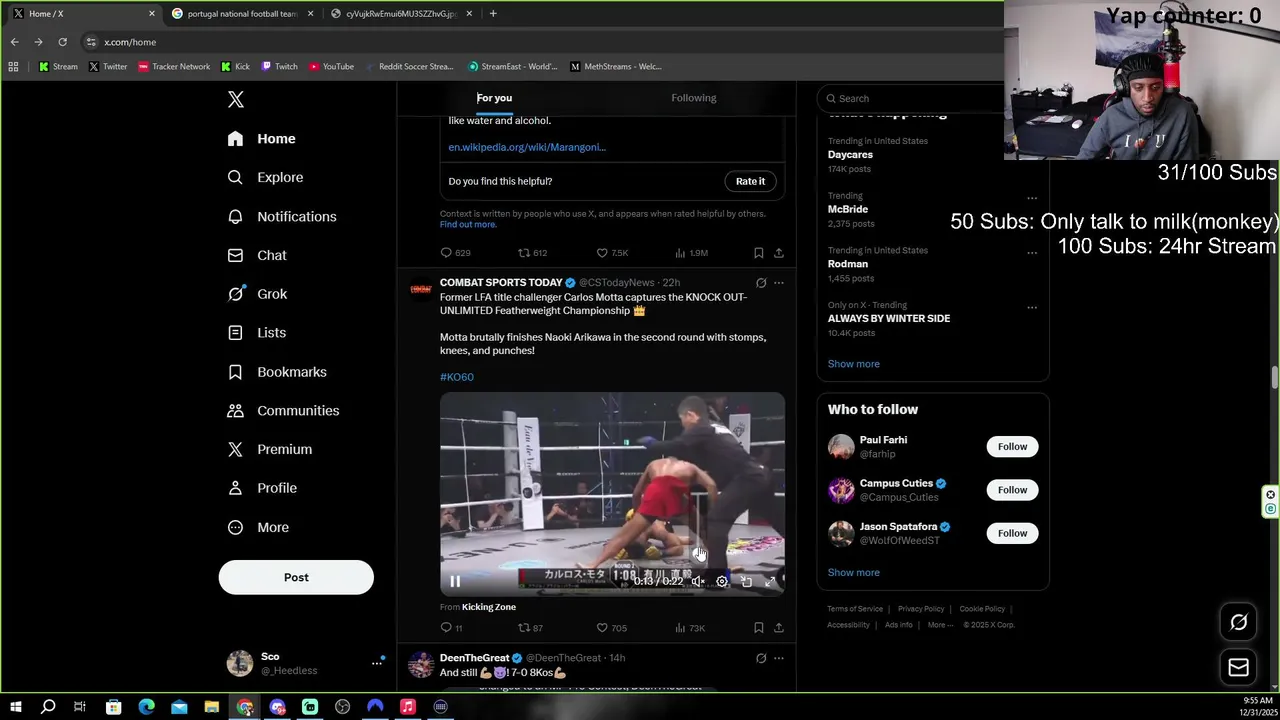Enter fullscreen on the fight video
Image resolution: width=1280 pixels, height=720 pixels.
(770, 581)
